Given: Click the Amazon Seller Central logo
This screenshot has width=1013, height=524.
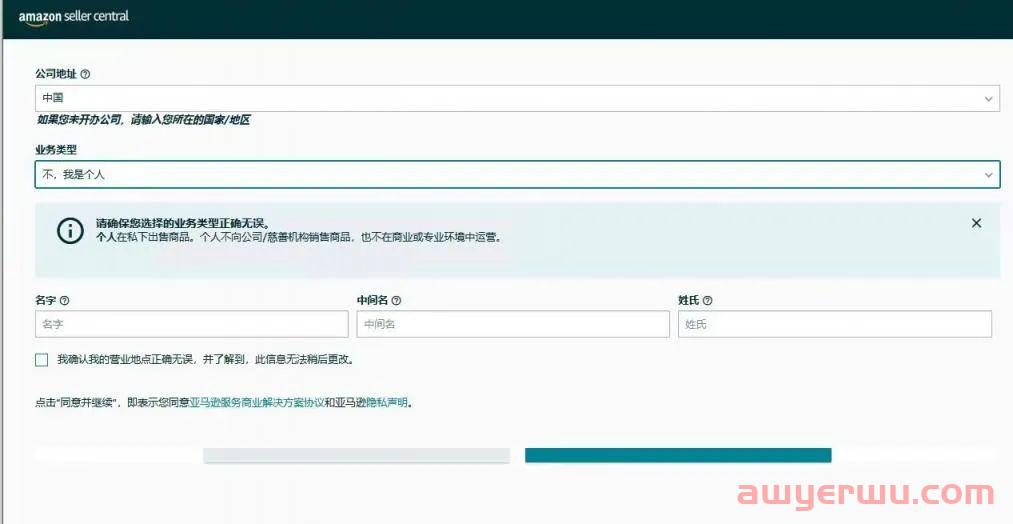Looking at the screenshot, I should click(73, 17).
